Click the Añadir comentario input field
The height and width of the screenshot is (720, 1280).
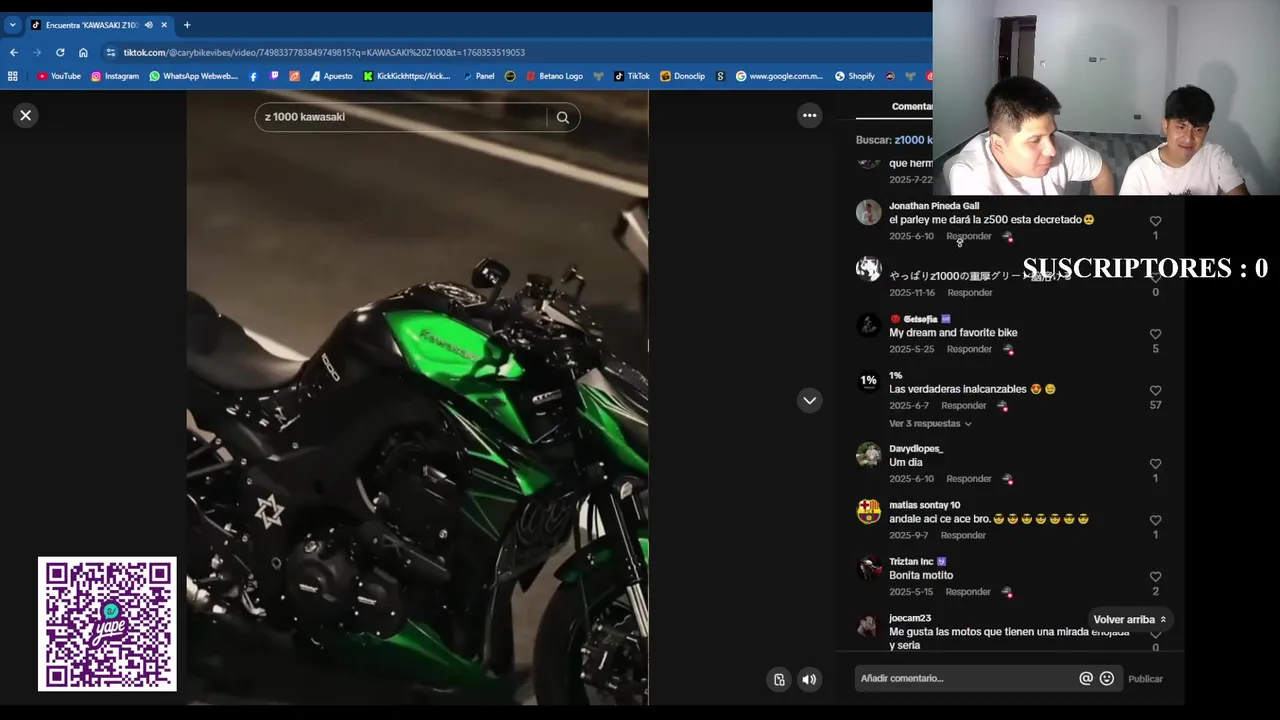(966, 679)
